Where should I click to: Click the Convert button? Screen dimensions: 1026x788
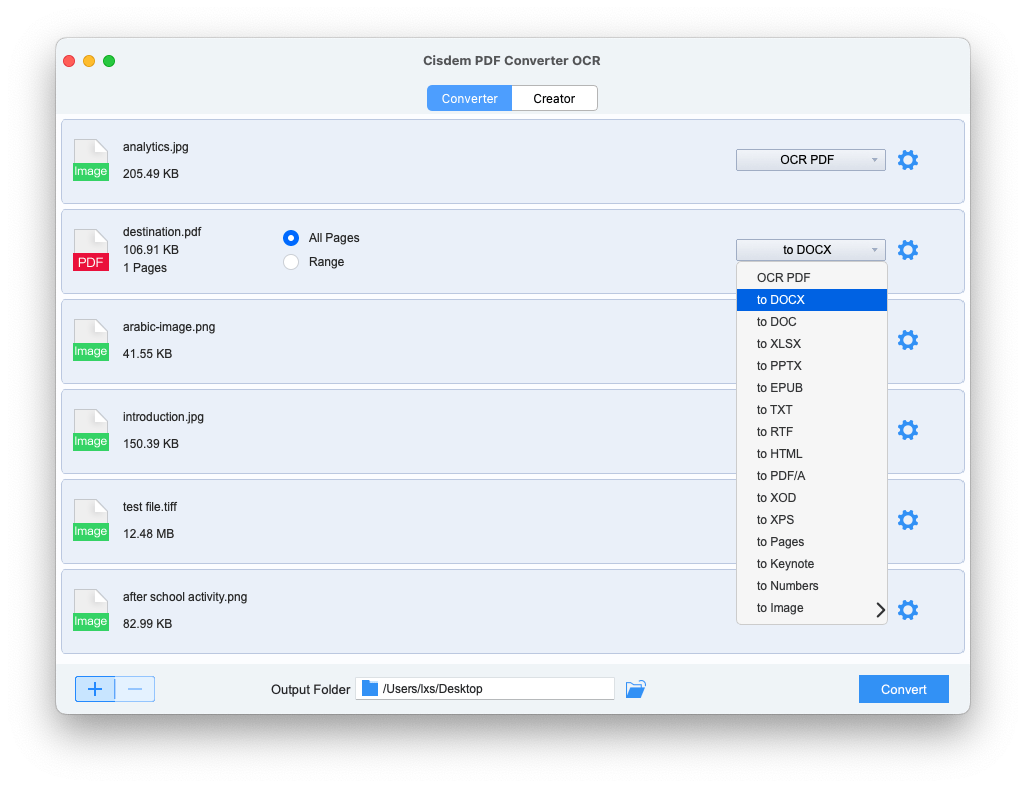point(903,689)
